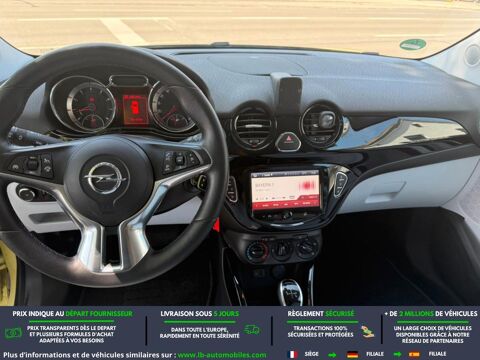Click the red hazard warning triangle button
This screenshot has height=360, width=480.
pyautogui.click(x=288, y=142)
